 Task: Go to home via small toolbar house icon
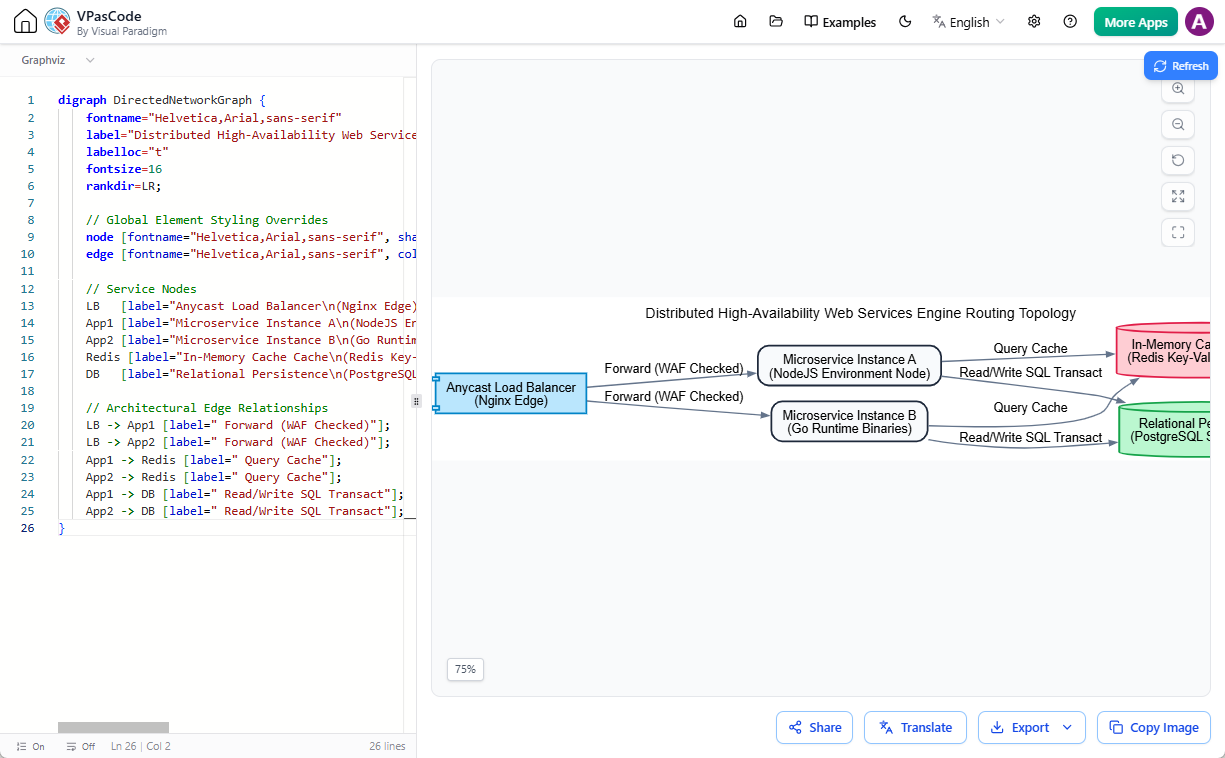tap(740, 21)
